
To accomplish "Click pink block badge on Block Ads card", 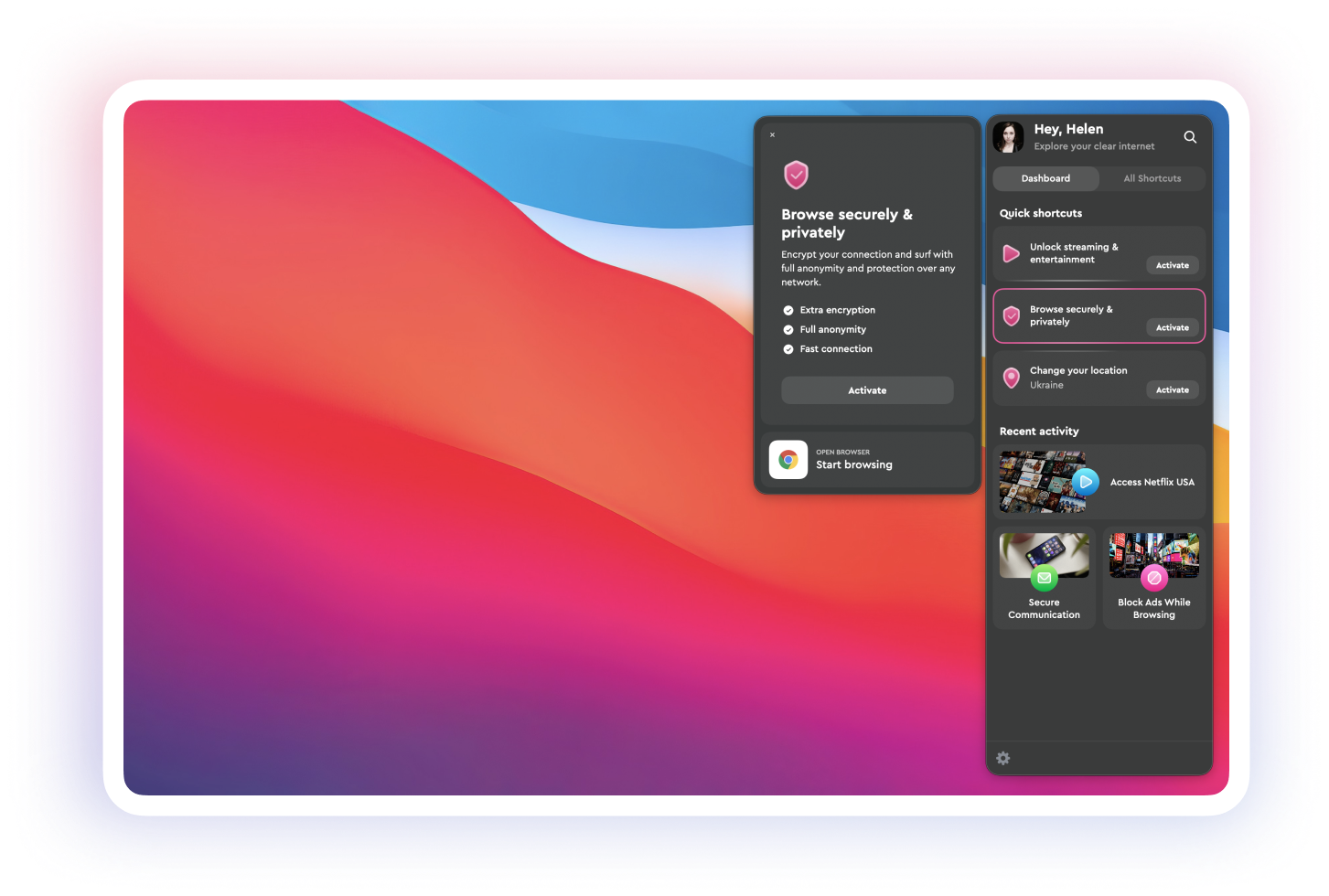I will pyautogui.click(x=1154, y=578).
